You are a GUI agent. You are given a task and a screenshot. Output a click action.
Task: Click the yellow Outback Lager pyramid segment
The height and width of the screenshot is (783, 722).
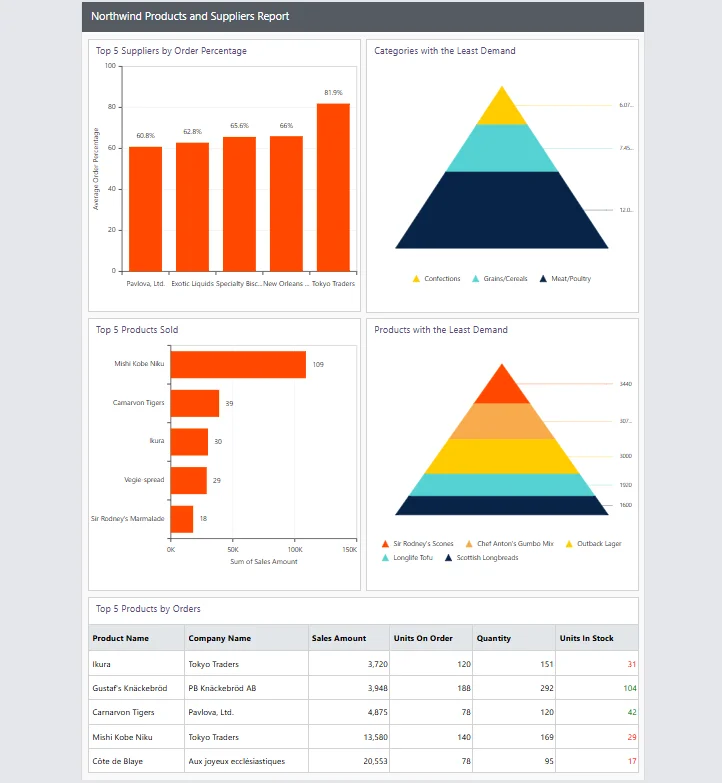[502, 456]
